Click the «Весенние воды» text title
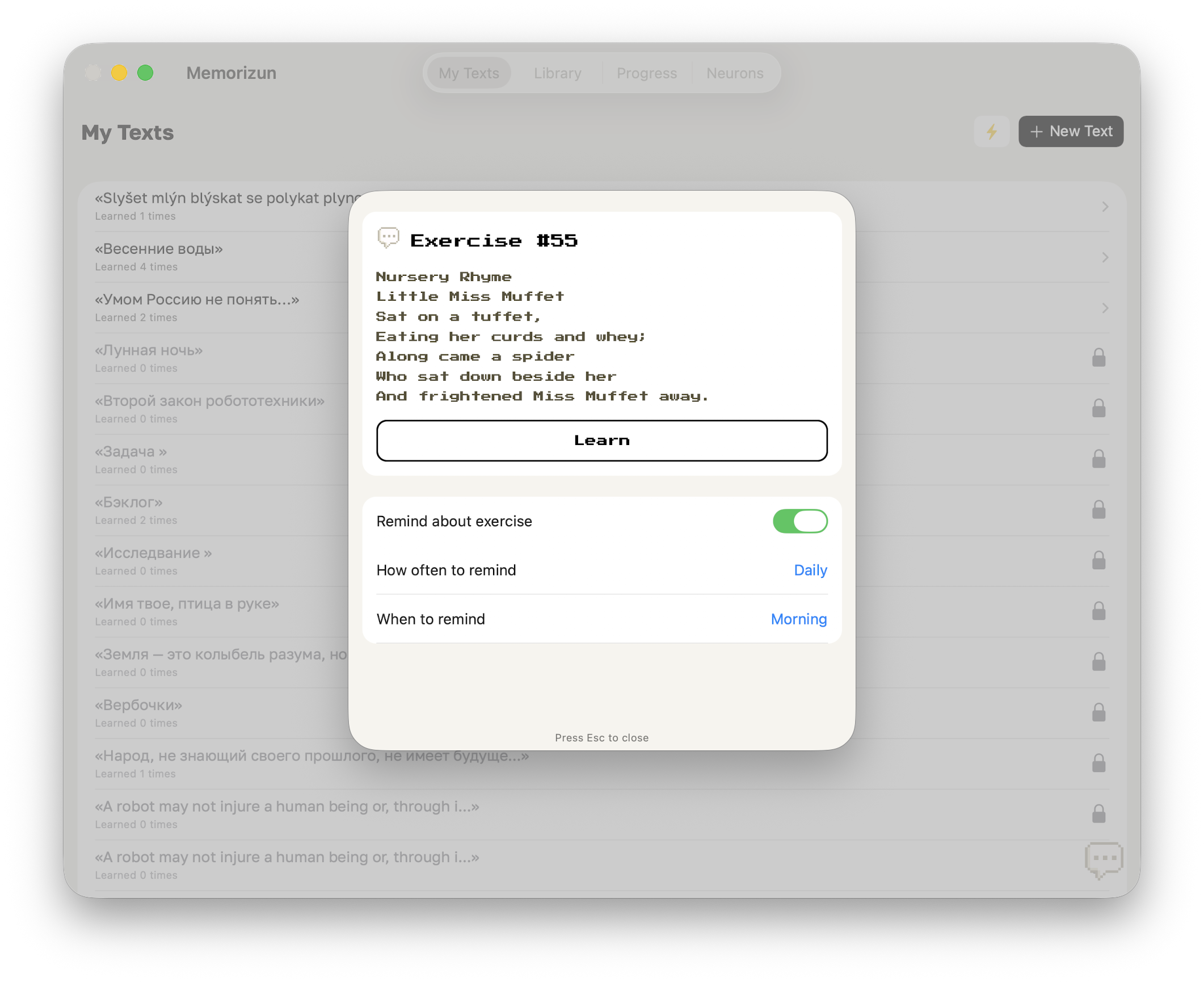 pyautogui.click(x=159, y=249)
